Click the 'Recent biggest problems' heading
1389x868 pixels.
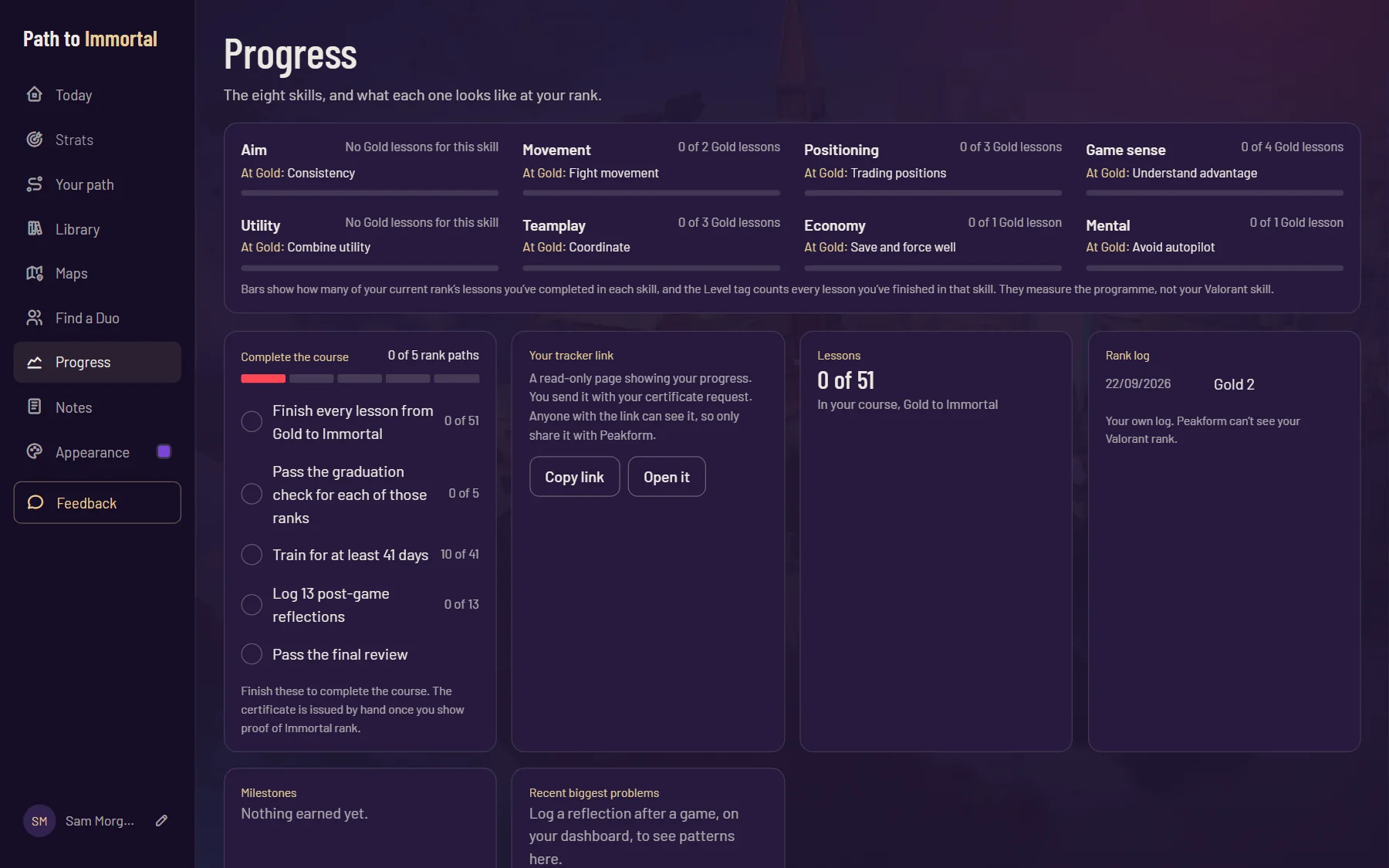594,792
